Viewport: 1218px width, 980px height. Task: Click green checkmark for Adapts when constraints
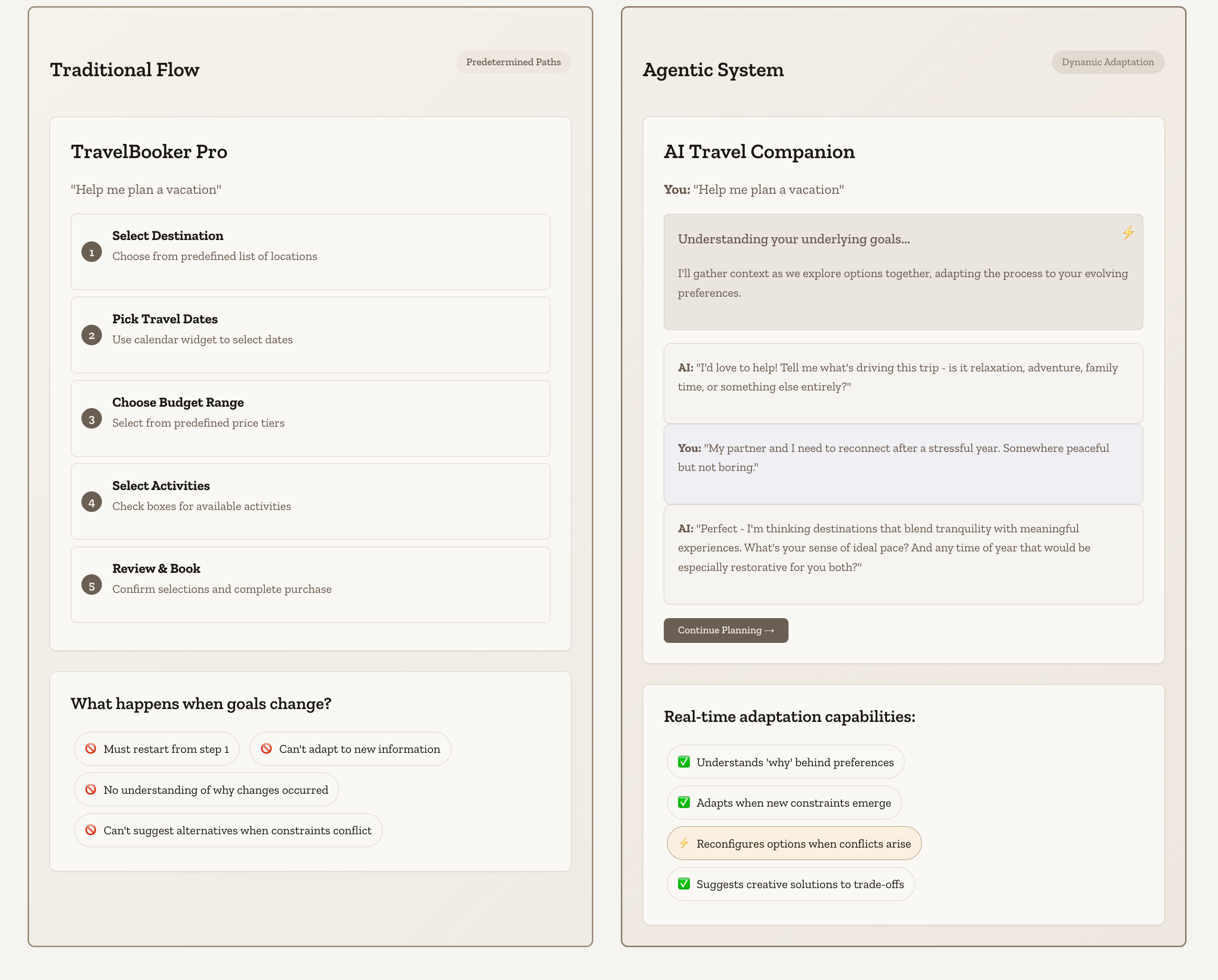point(684,803)
